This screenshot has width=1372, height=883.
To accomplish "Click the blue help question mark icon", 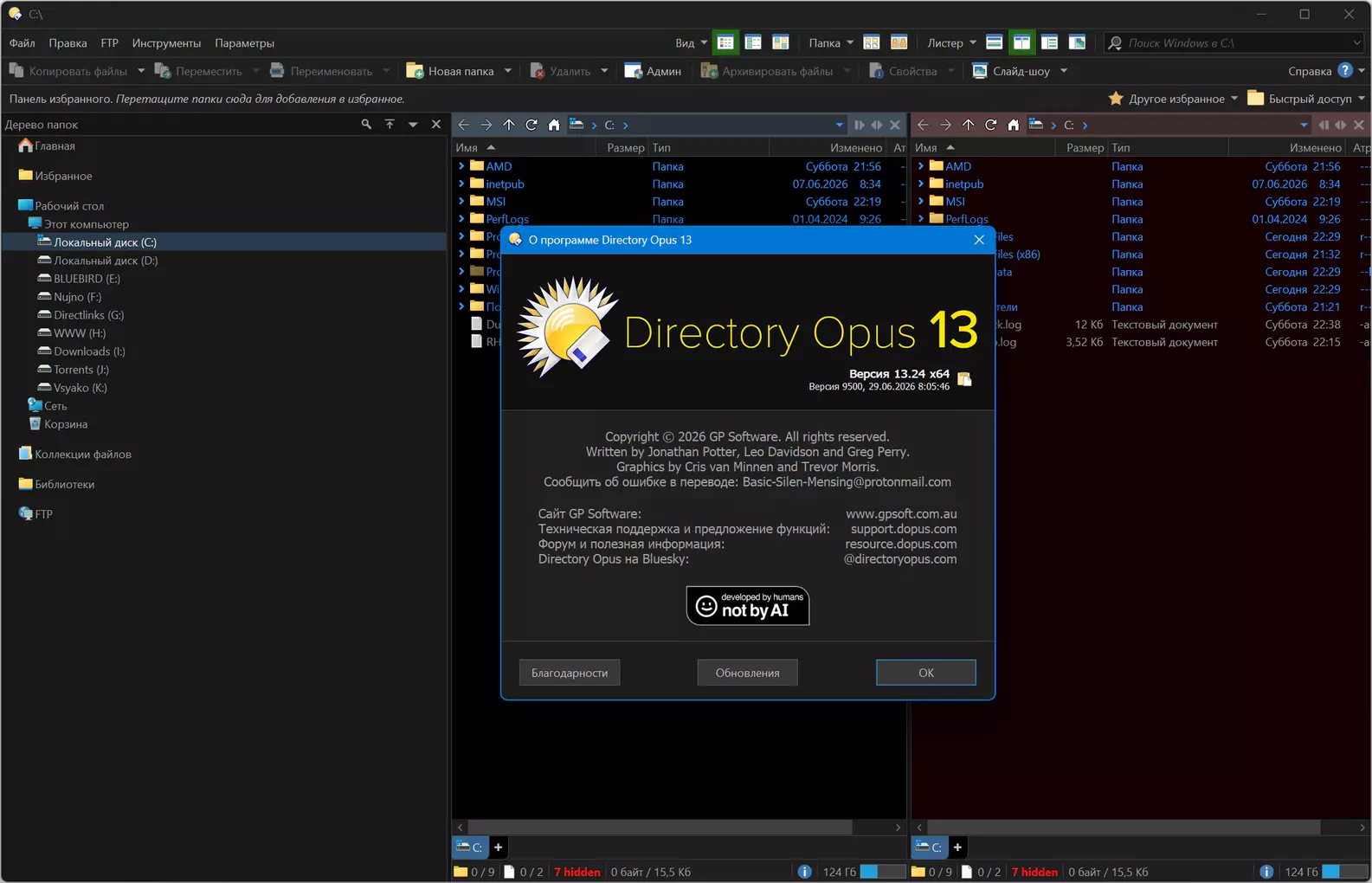I will 1344,70.
